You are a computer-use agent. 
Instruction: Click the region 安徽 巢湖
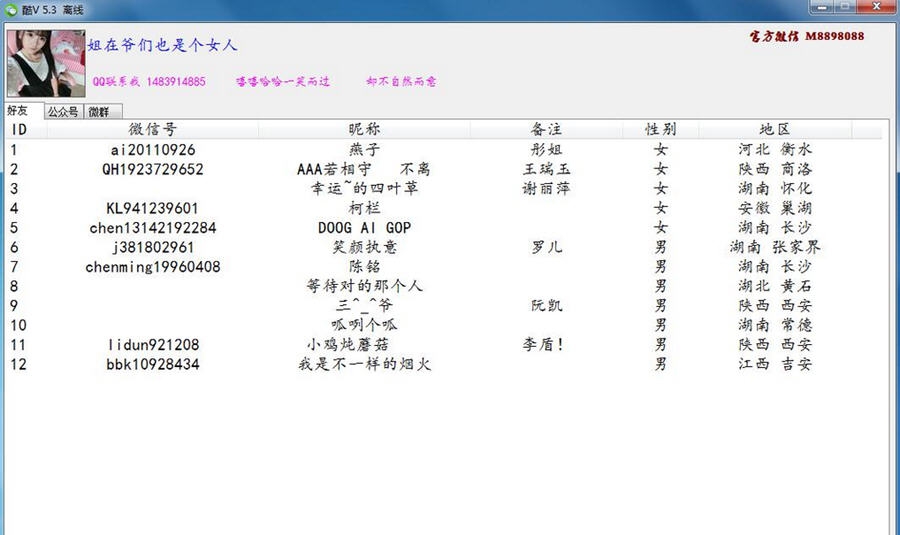coord(775,208)
